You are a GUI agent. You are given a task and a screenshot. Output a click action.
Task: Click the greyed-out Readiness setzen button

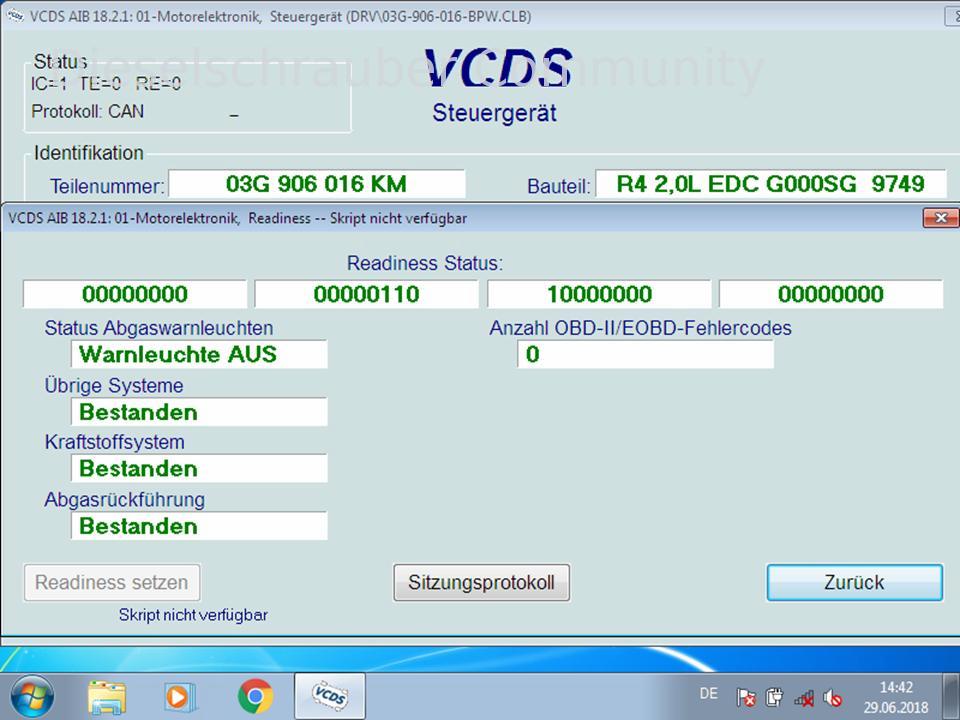pos(112,582)
